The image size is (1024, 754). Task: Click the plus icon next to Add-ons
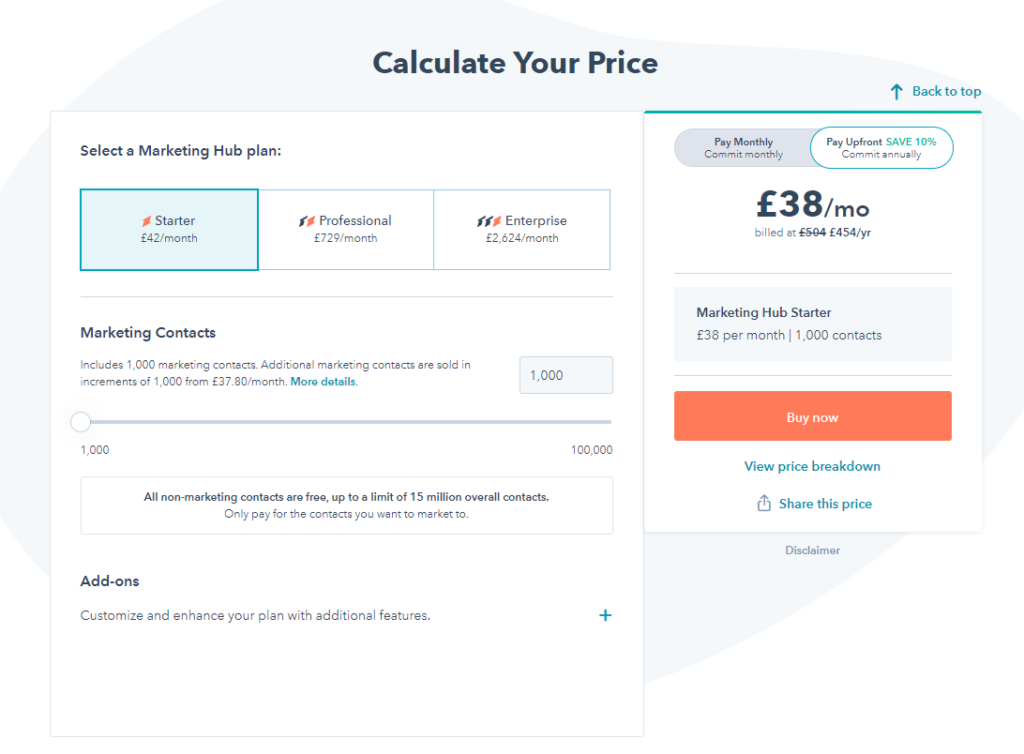click(x=605, y=615)
